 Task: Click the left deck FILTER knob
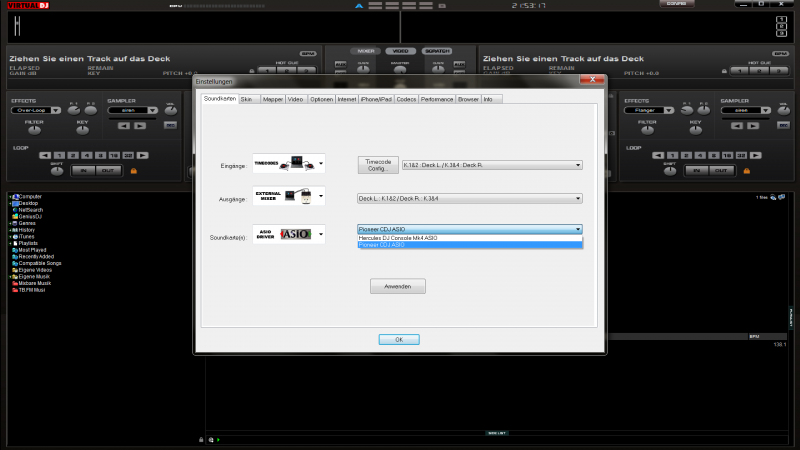(34, 130)
